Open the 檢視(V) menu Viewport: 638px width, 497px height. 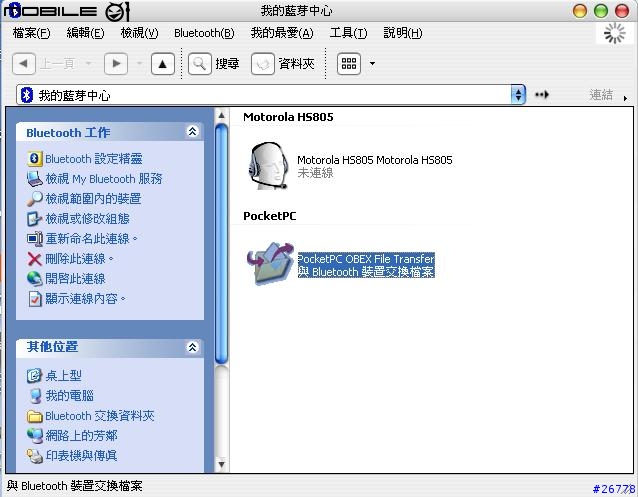[140, 33]
